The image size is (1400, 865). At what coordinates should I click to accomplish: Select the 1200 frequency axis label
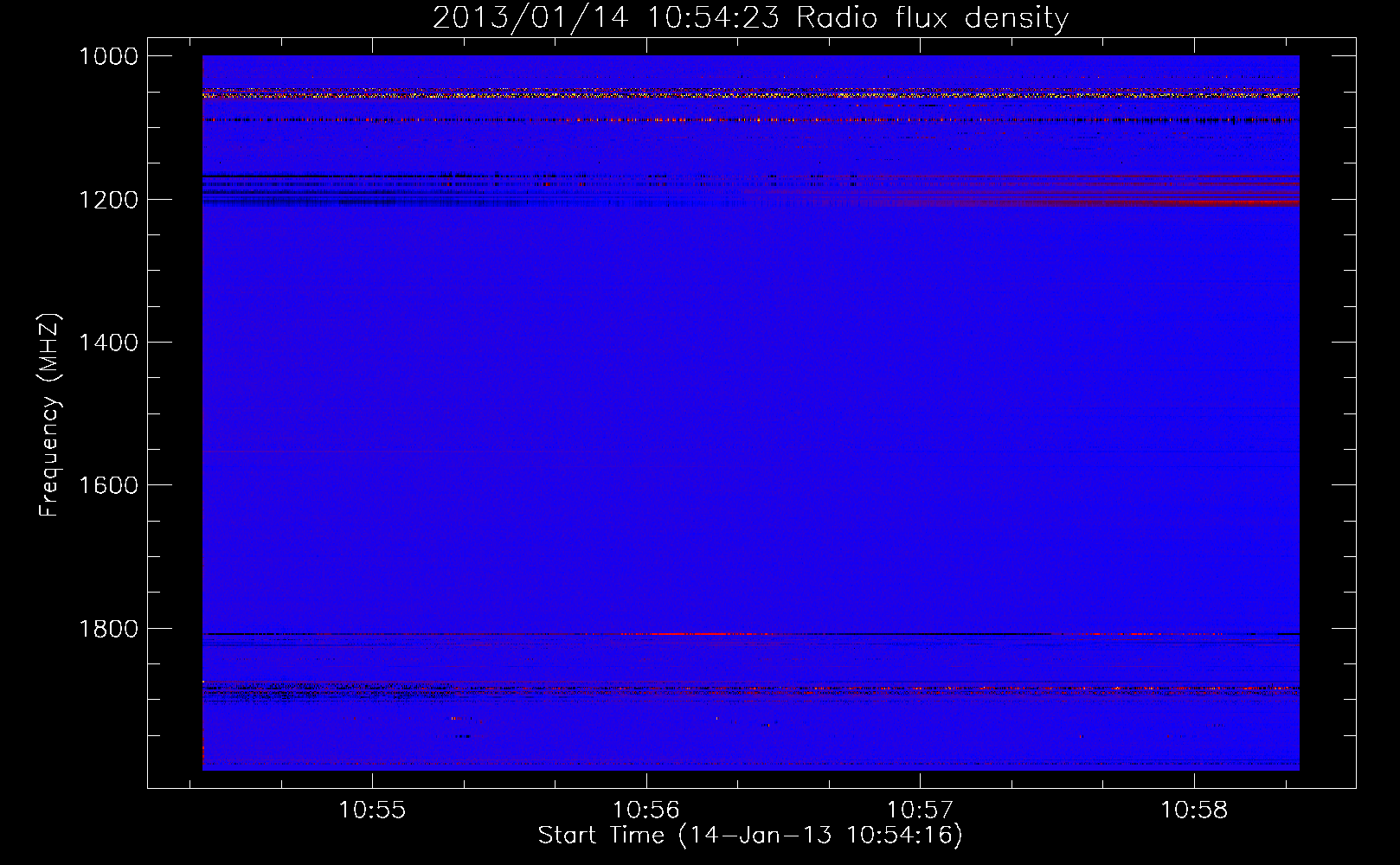pyautogui.click(x=108, y=200)
